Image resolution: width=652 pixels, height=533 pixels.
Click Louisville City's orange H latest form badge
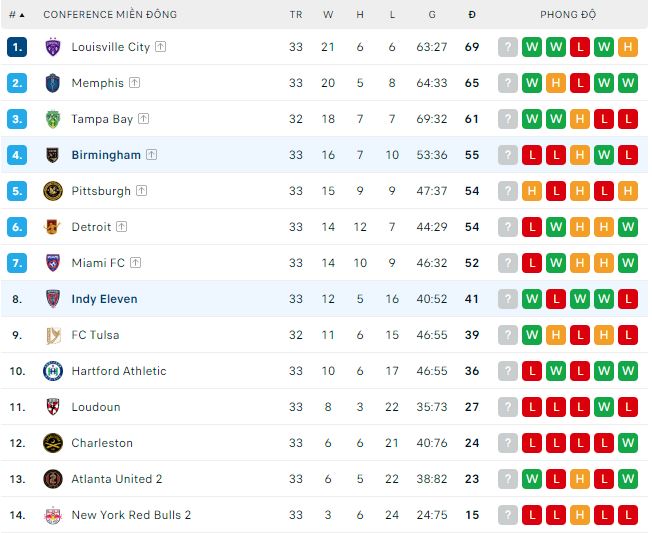[x=628, y=47]
